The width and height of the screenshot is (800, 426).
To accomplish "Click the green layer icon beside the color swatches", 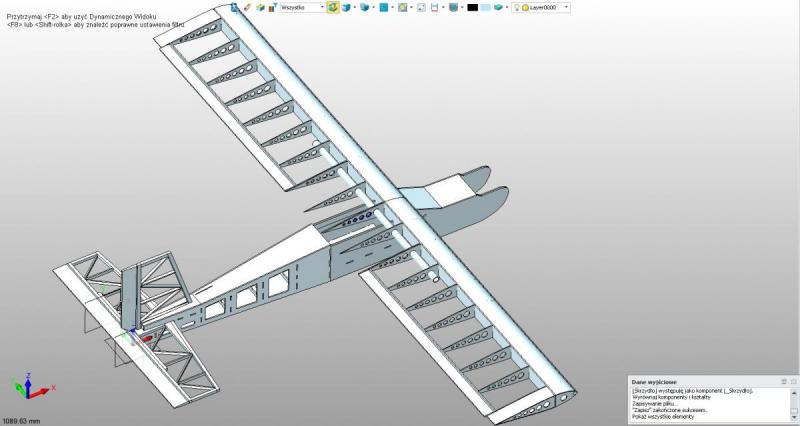I will point(500,7).
